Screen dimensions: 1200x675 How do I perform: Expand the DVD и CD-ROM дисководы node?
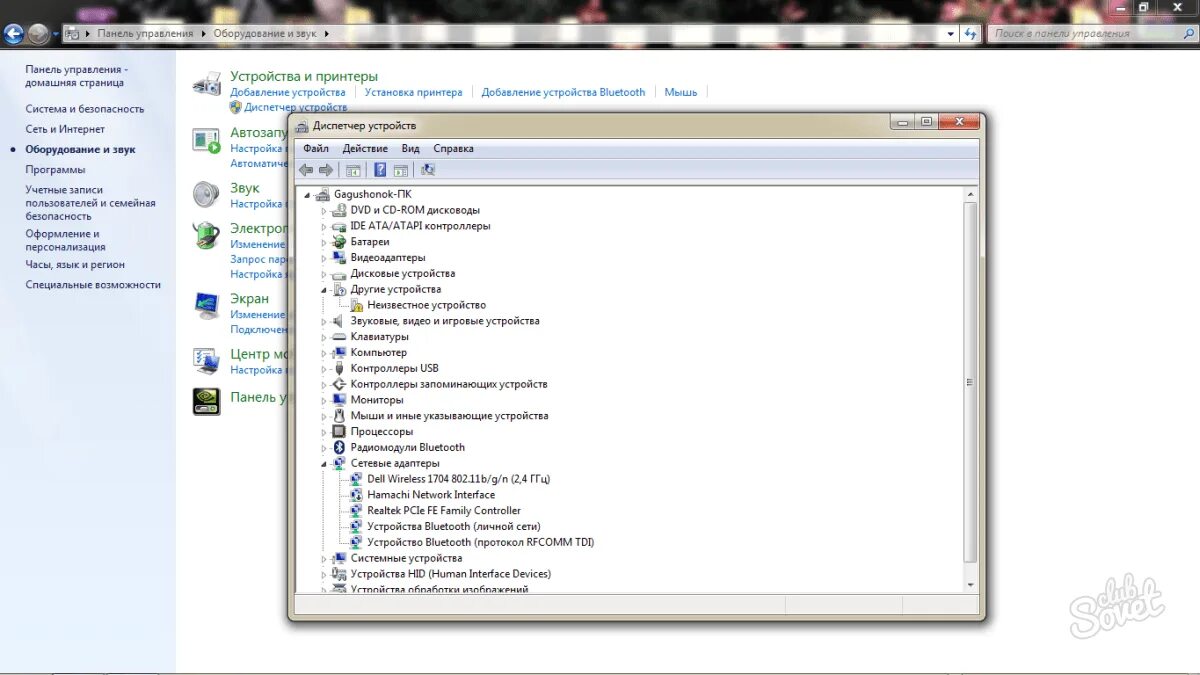click(324, 211)
